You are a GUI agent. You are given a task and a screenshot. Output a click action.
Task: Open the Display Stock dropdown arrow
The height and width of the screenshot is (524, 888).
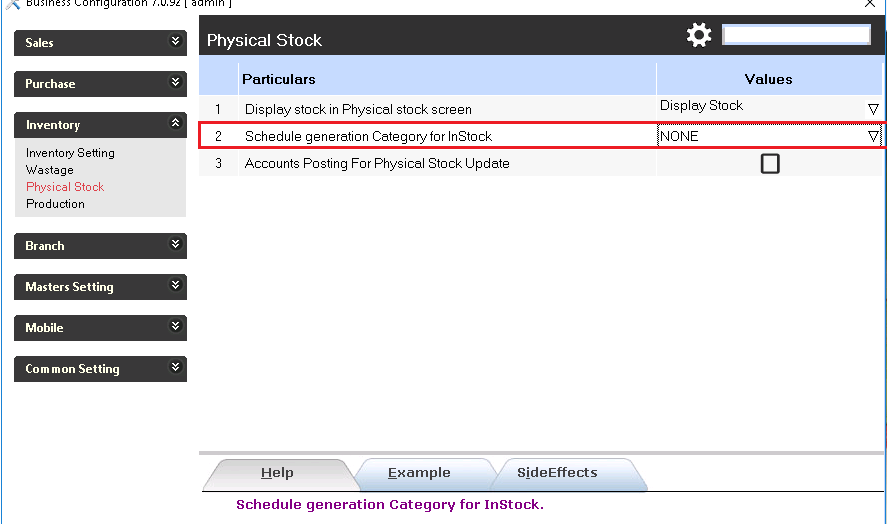point(873,108)
